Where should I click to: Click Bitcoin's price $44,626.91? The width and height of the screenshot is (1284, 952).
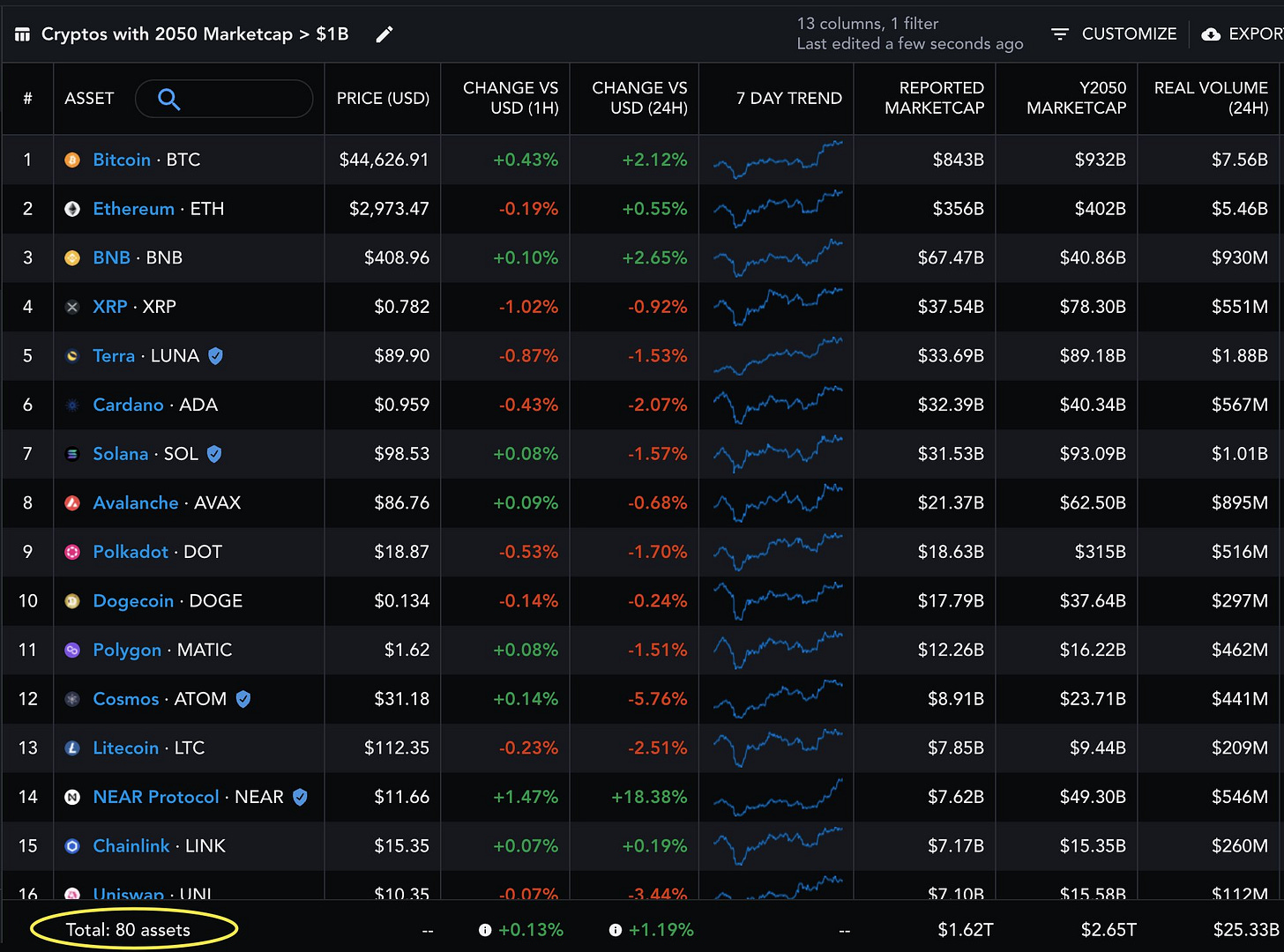click(x=384, y=160)
